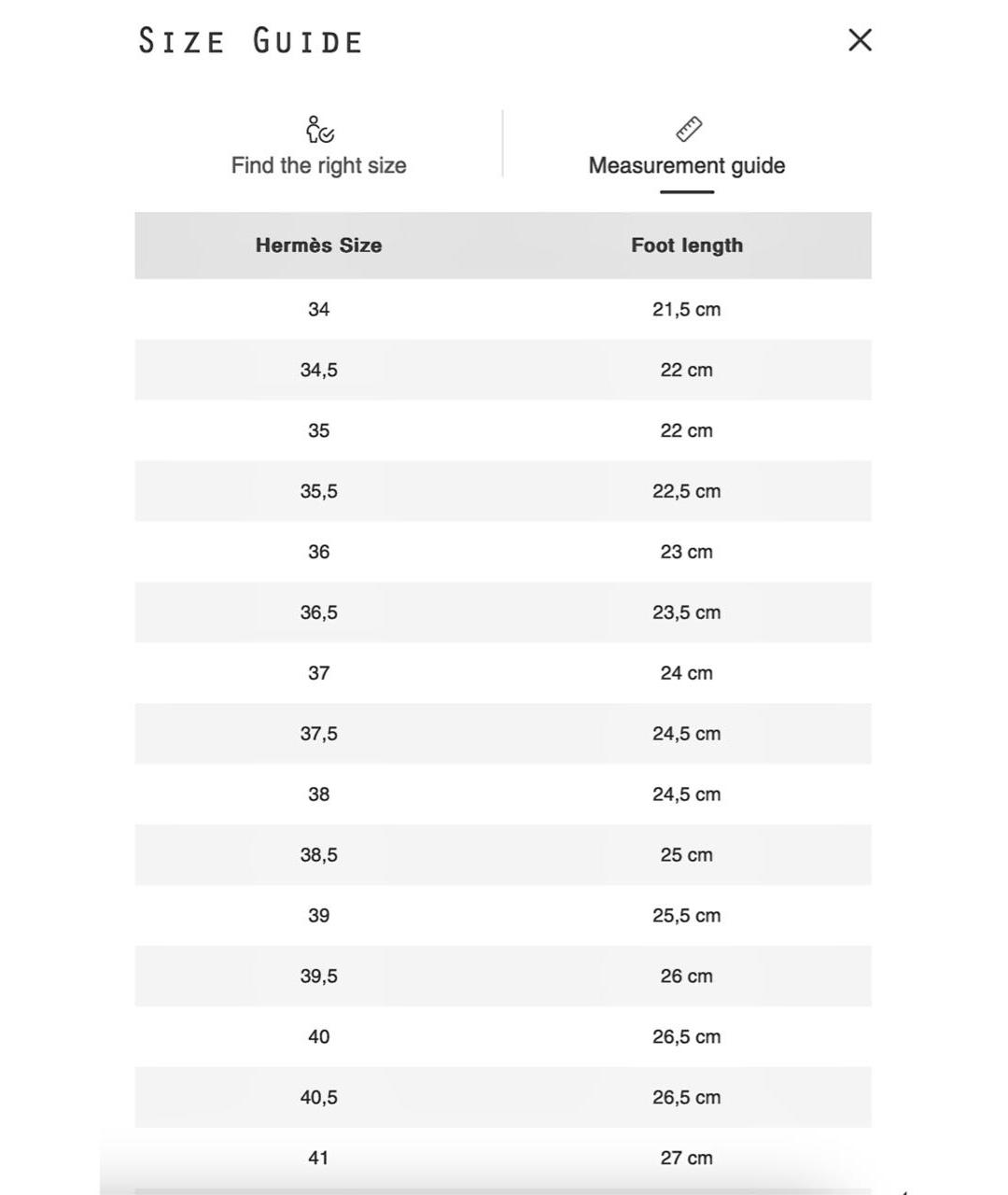Pick size 36 in Hermès Size column
The height and width of the screenshot is (1195, 1008).
tap(318, 552)
